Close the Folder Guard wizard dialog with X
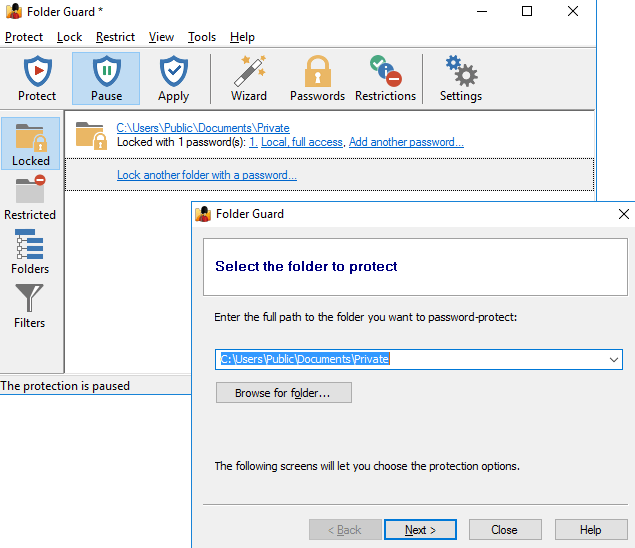Viewport: 635px width, 548px height. [x=624, y=214]
